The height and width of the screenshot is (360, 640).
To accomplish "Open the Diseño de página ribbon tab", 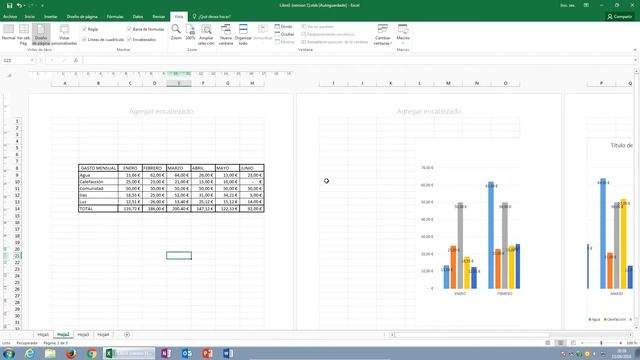I will (82, 17).
